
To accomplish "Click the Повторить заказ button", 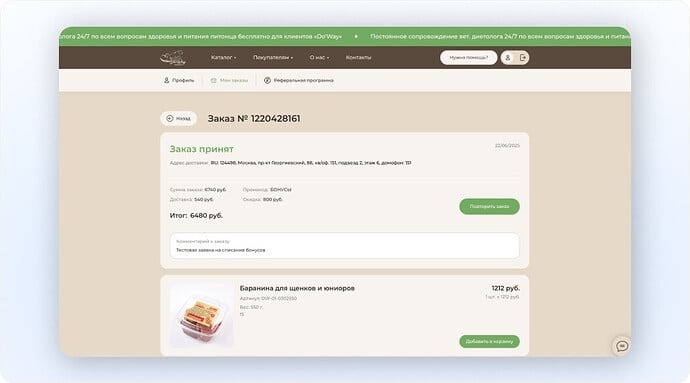I will [489, 206].
